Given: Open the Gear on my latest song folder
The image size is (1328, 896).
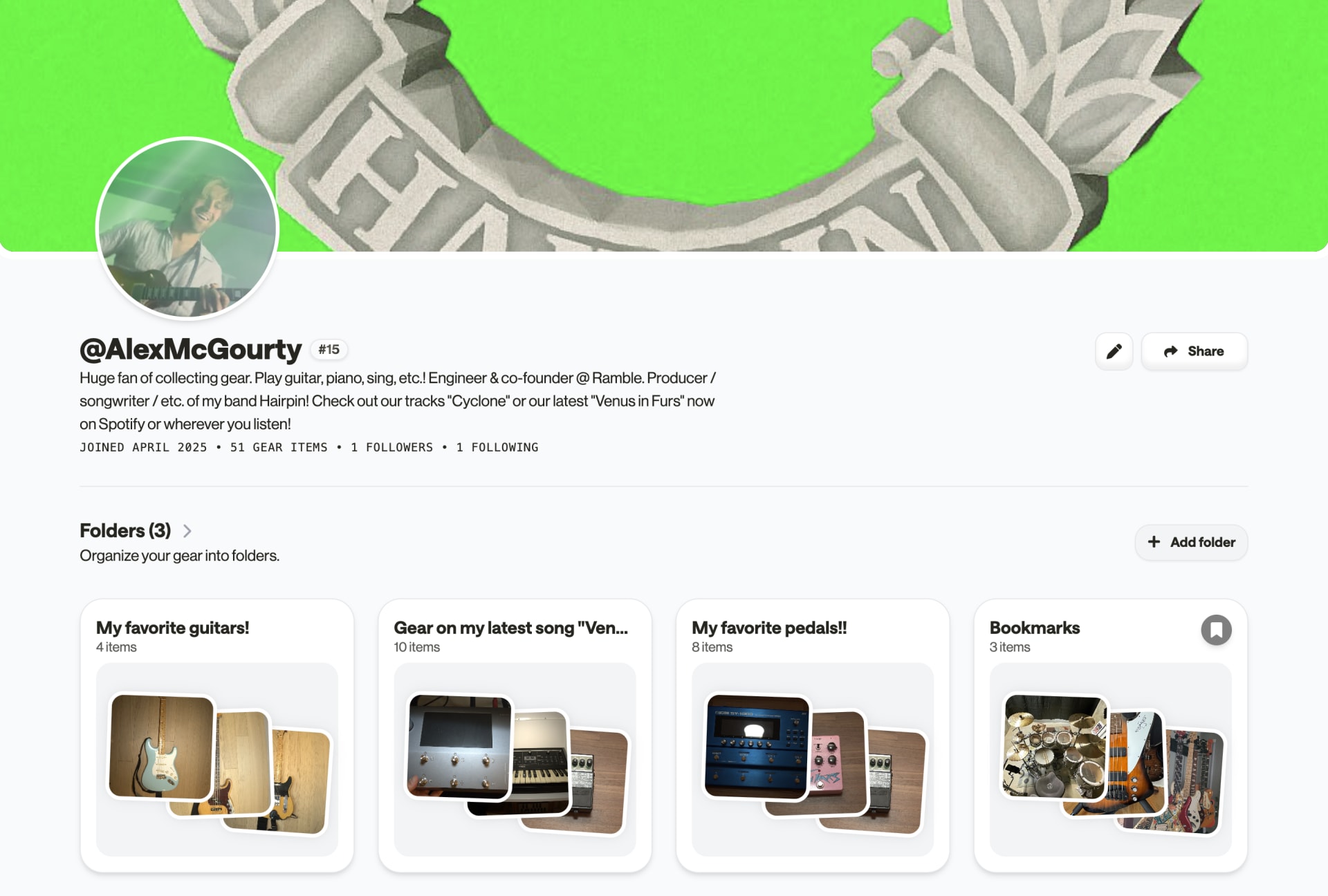Looking at the screenshot, I should (x=511, y=628).
